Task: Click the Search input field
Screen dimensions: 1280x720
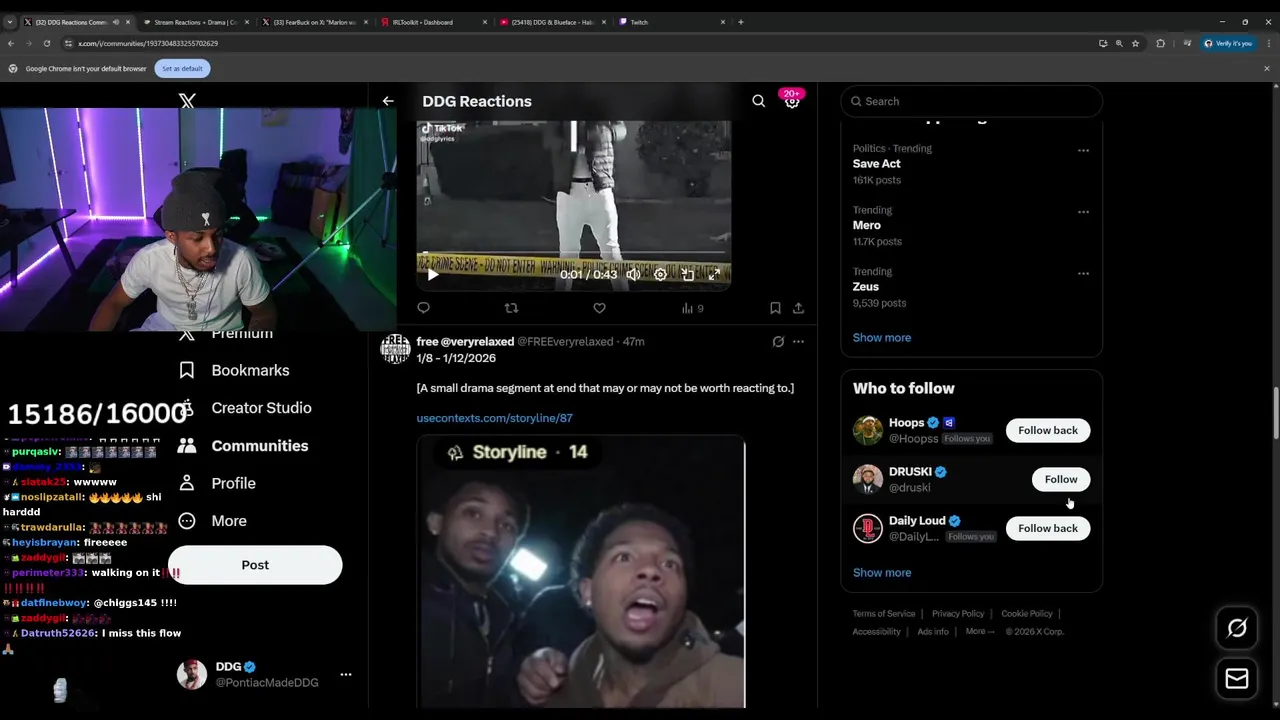Action: click(x=972, y=101)
